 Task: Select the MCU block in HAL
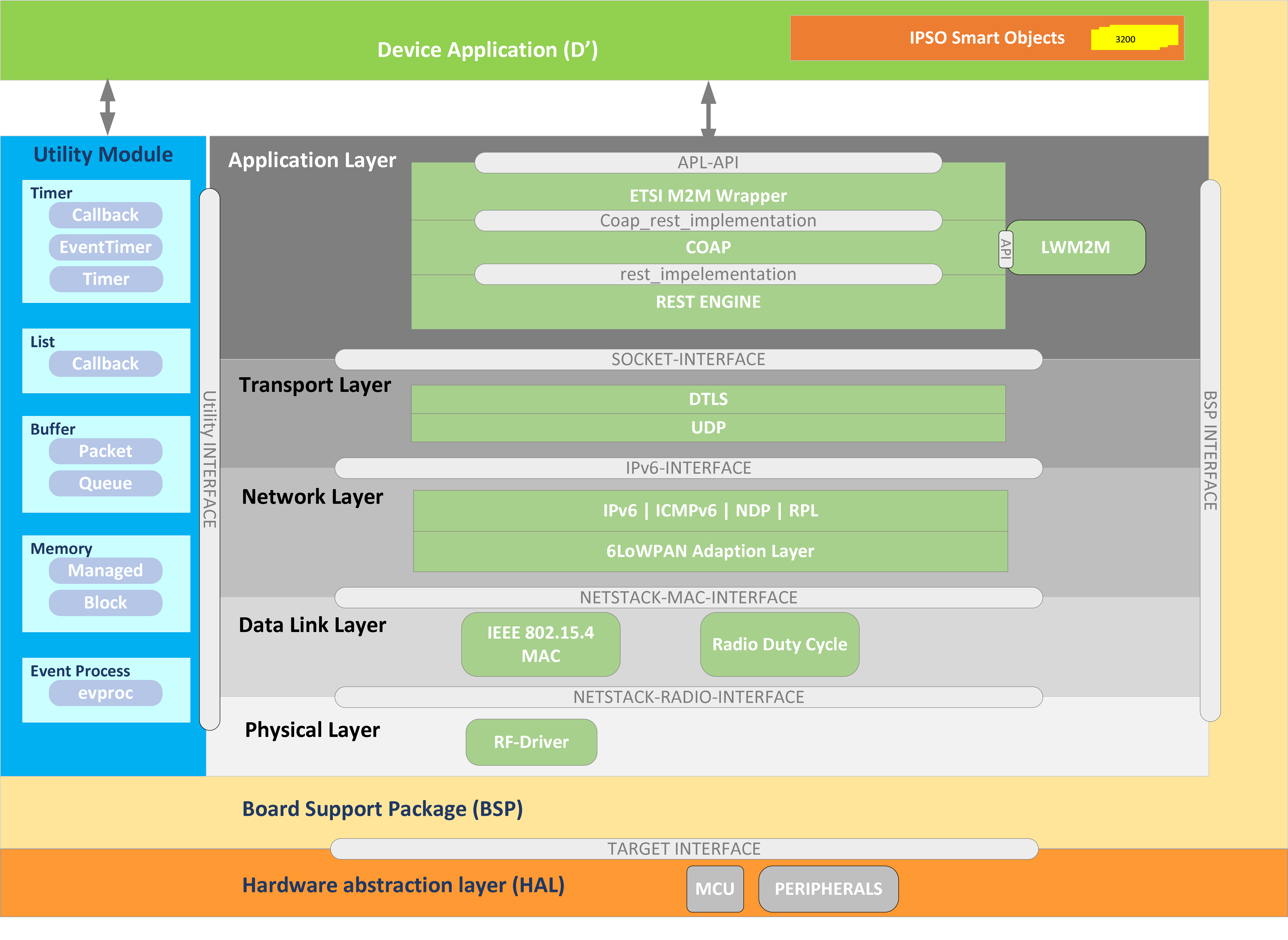(715, 888)
